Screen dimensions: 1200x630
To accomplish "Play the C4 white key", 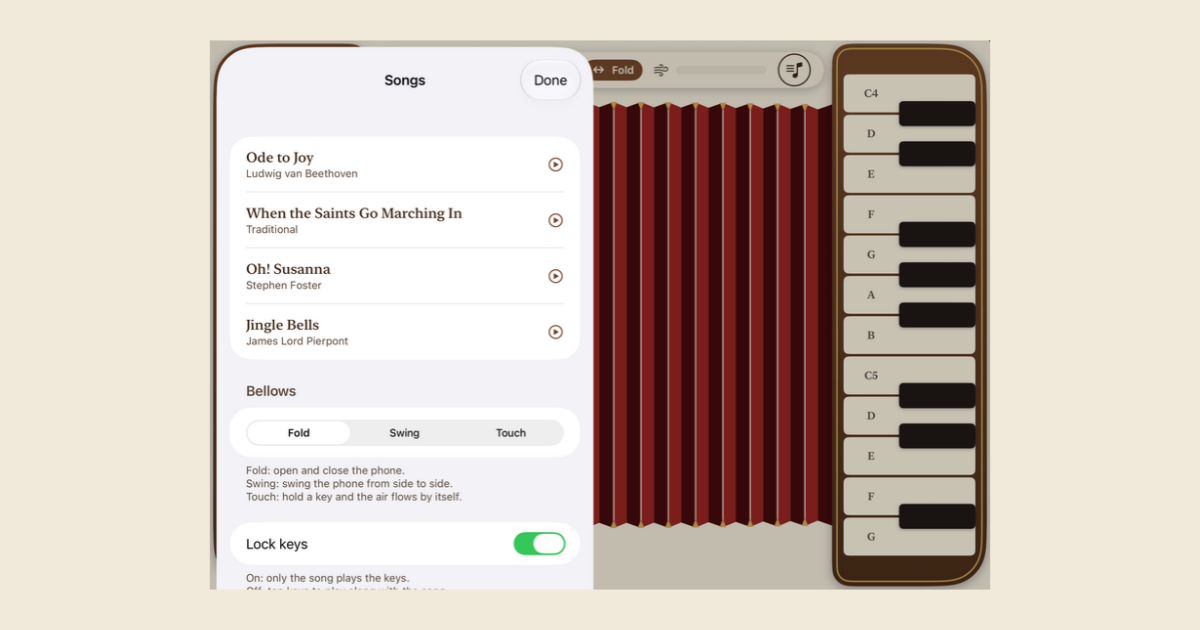I will [x=870, y=93].
